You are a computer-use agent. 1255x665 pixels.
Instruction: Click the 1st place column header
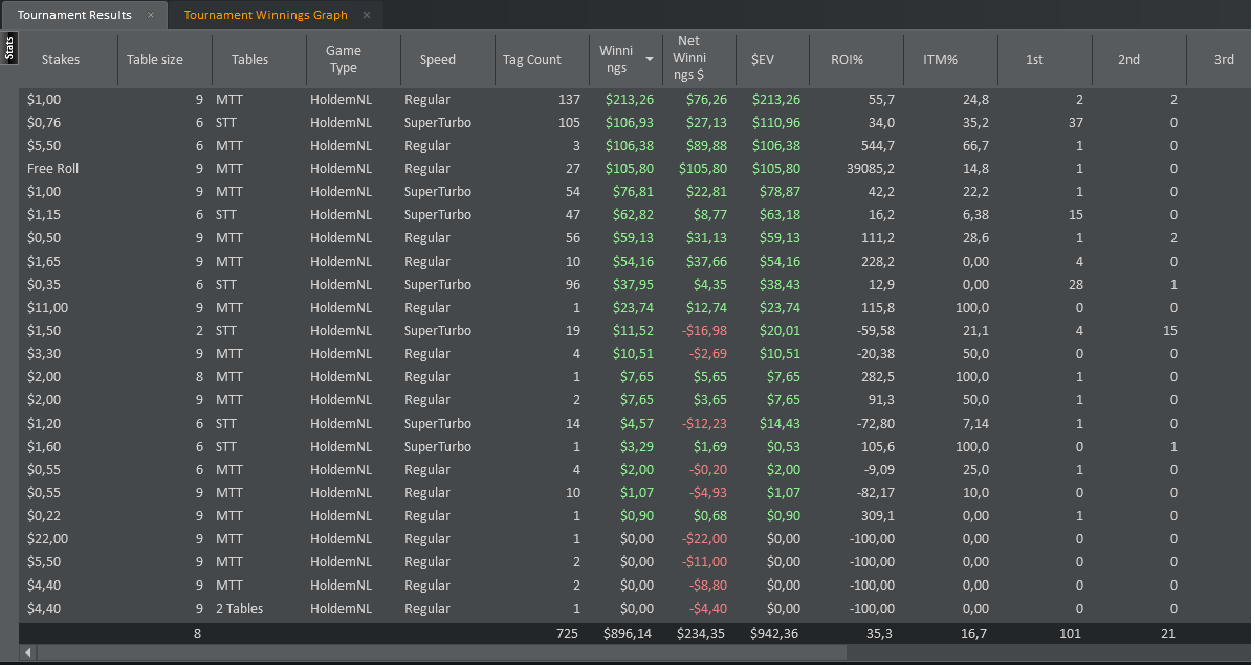[1035, 60]
